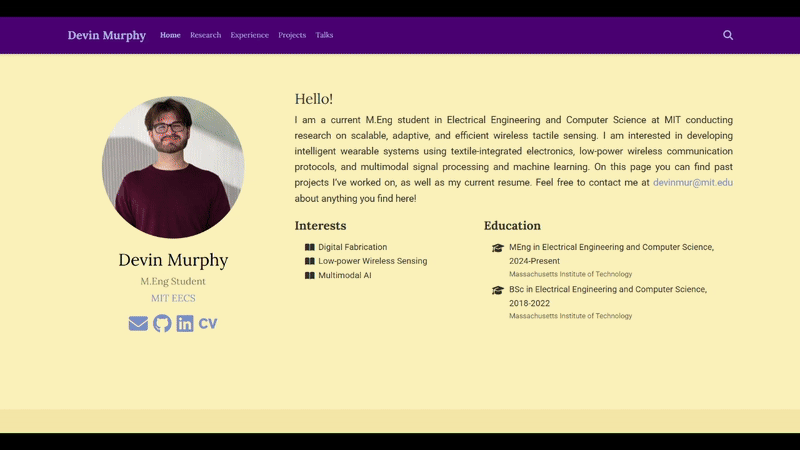
Task: Open the search magnifier in navbar
Action: [728, 35]
